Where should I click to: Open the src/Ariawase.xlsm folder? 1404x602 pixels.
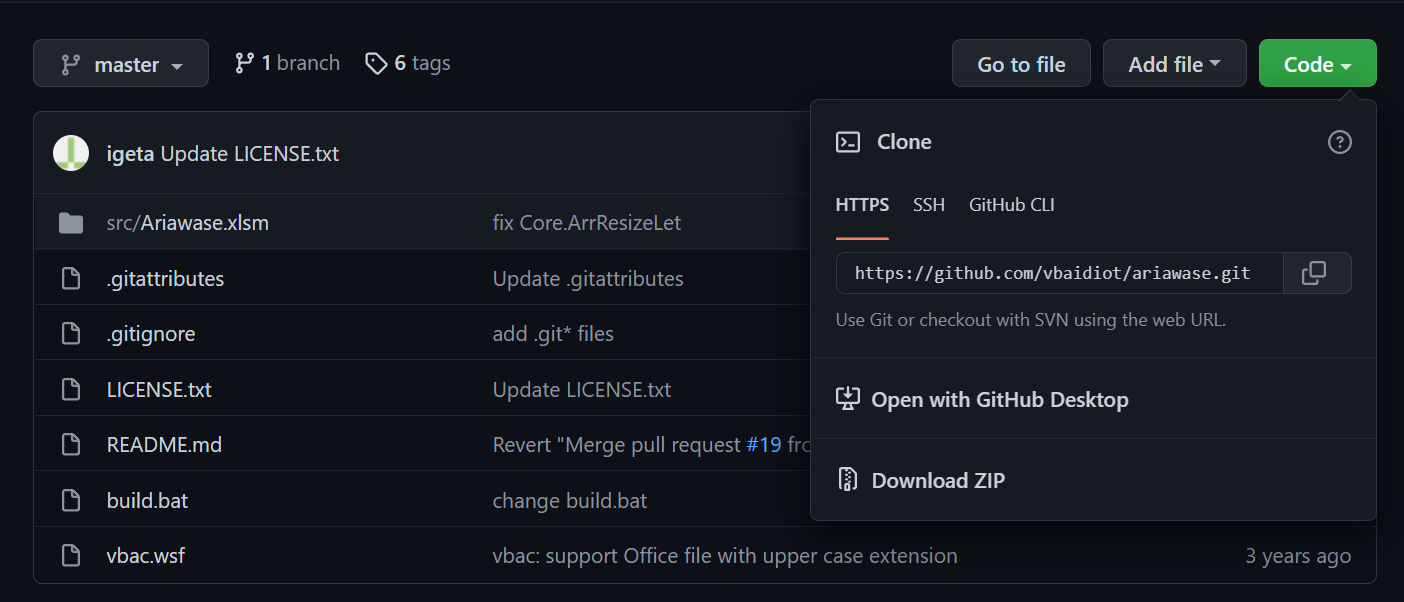coord(188,222)
